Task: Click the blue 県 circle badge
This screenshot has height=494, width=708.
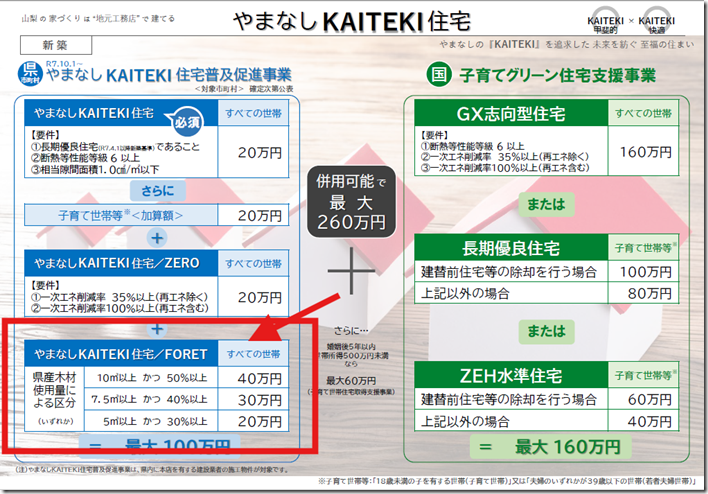Action: click(30, 73)
